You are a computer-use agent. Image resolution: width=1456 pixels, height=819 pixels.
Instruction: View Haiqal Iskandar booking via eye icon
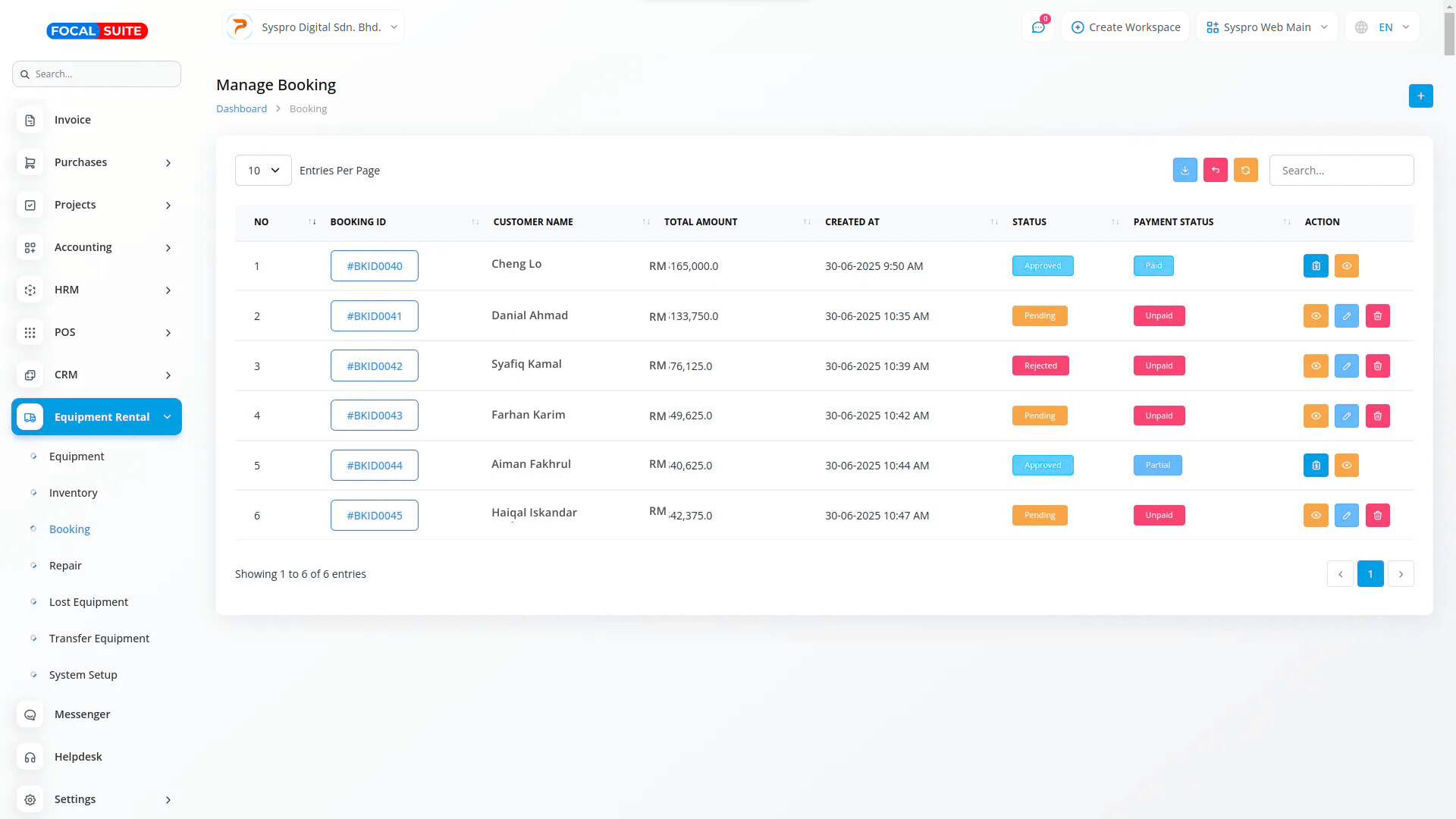pyautogui.click(x=1316, y=516)
